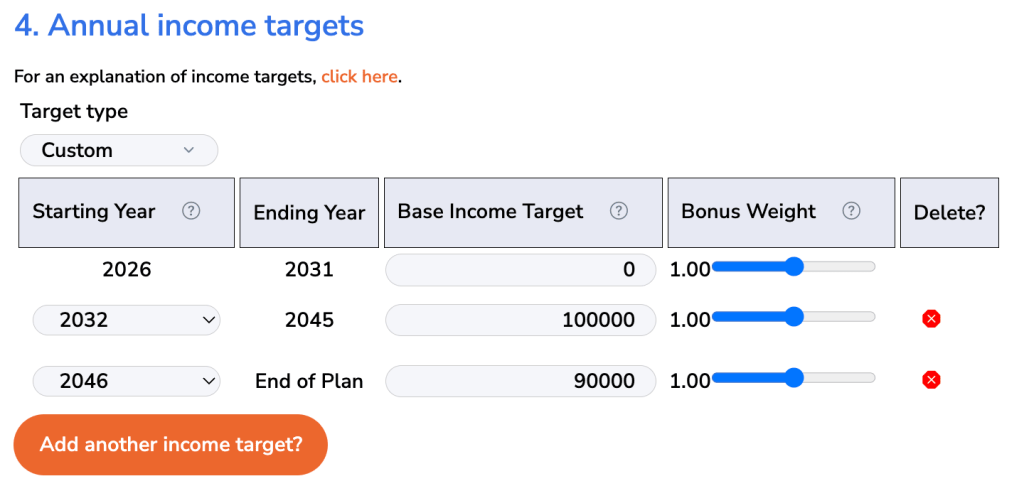Click the Bonus Weight help question icon
Viewport: 1024px width, 486px height.
point(851,211)
